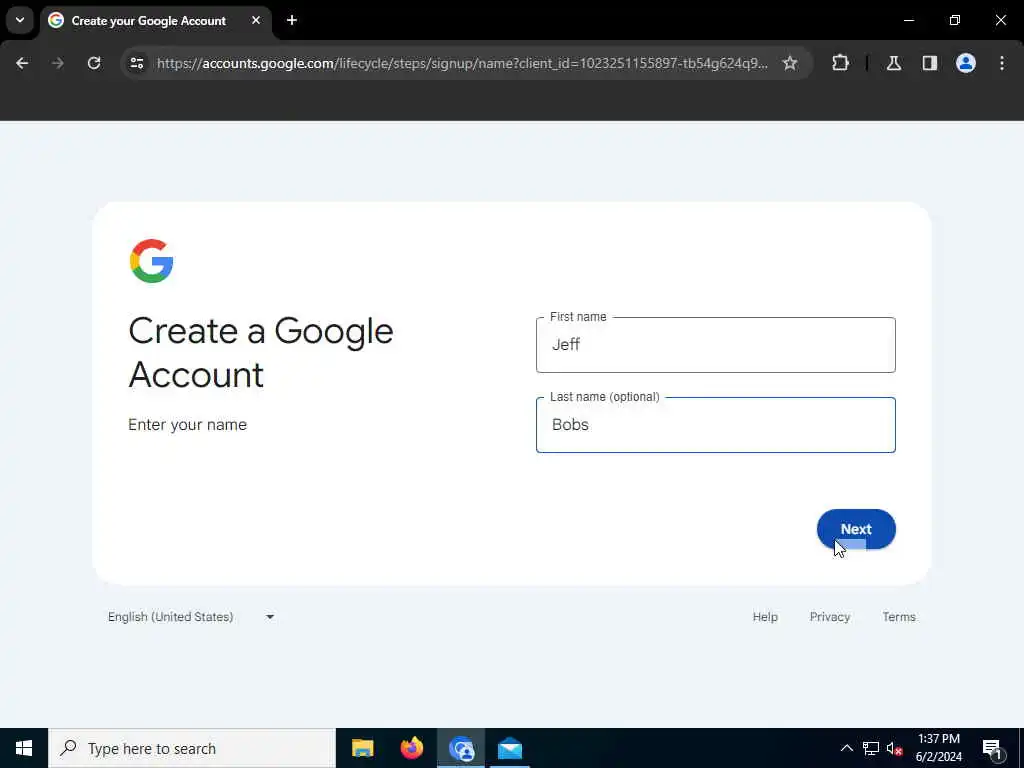Open the language dropdown English (United States)

coord(191,616)
